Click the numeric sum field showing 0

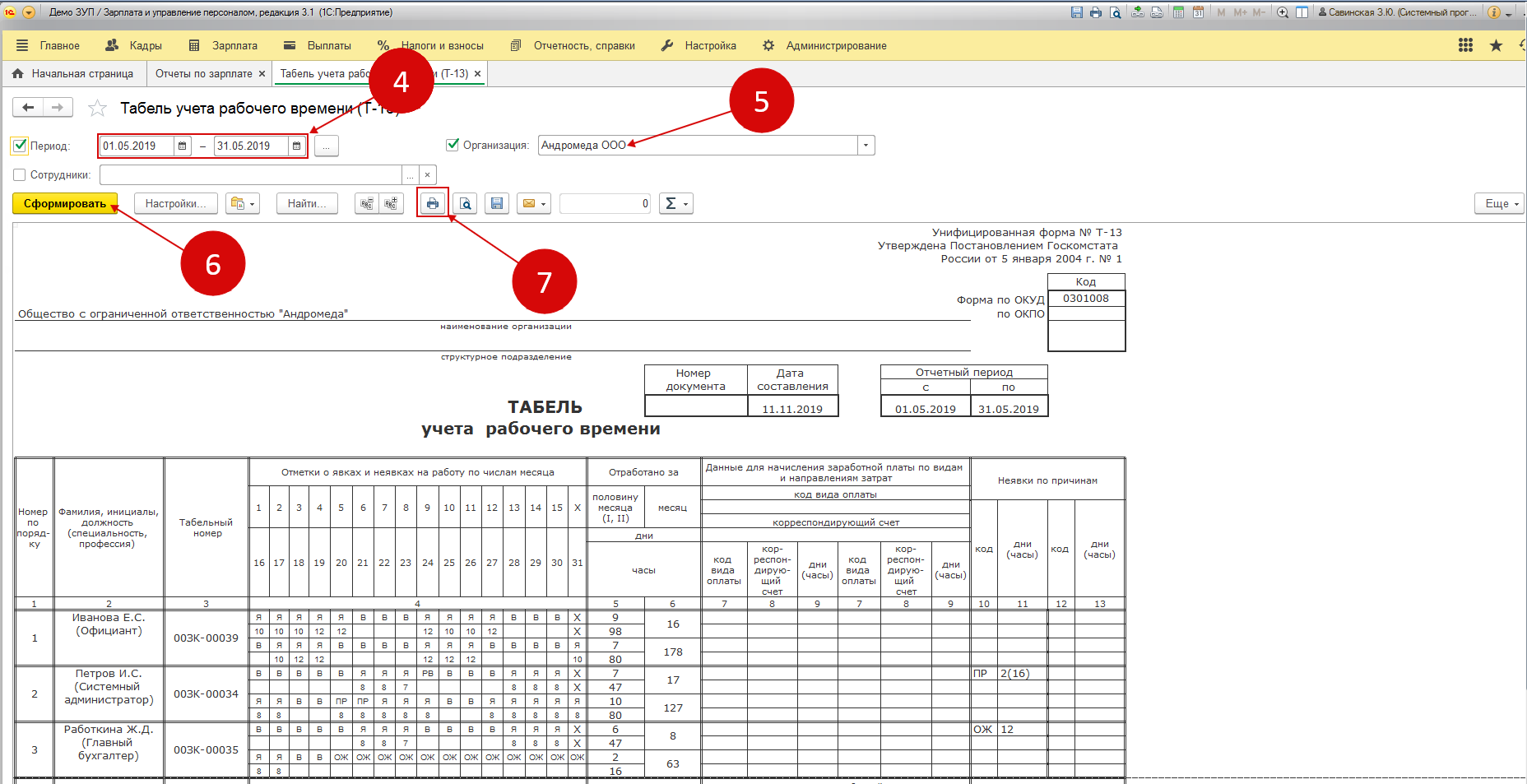tap(606, 203)
